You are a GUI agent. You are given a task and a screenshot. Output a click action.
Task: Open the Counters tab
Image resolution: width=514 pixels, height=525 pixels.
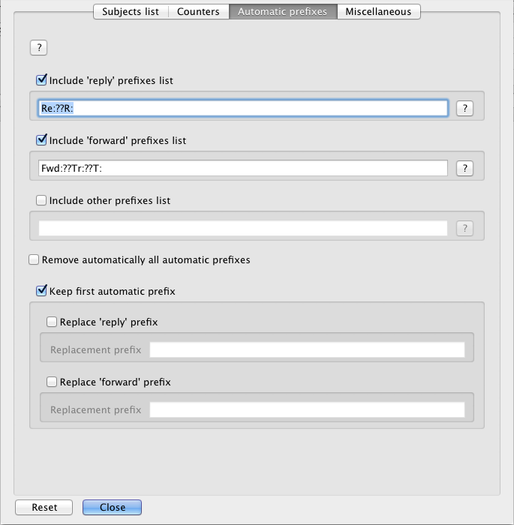pyautogui.click(x=198, y=11)
